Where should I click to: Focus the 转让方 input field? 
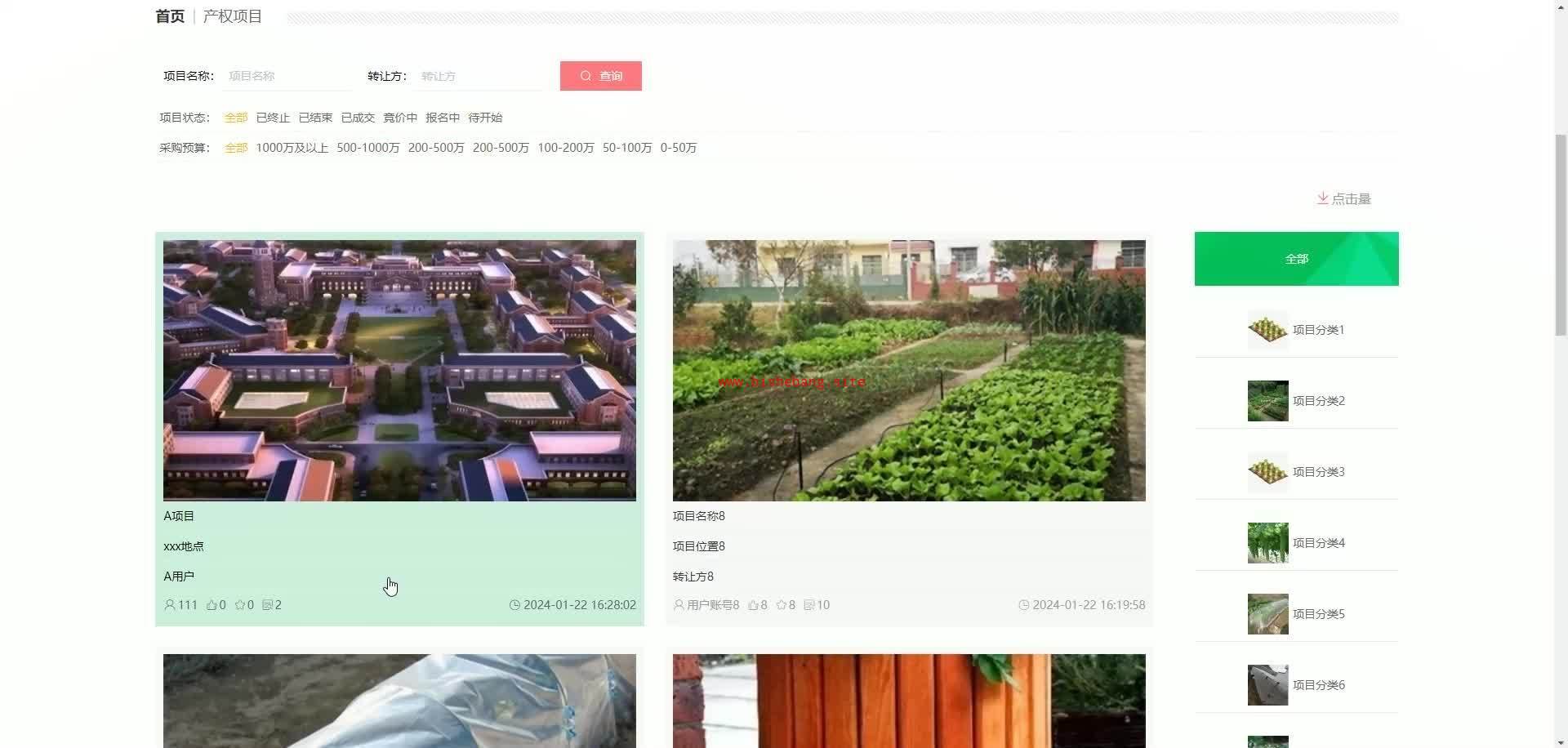tap(479, 76)
